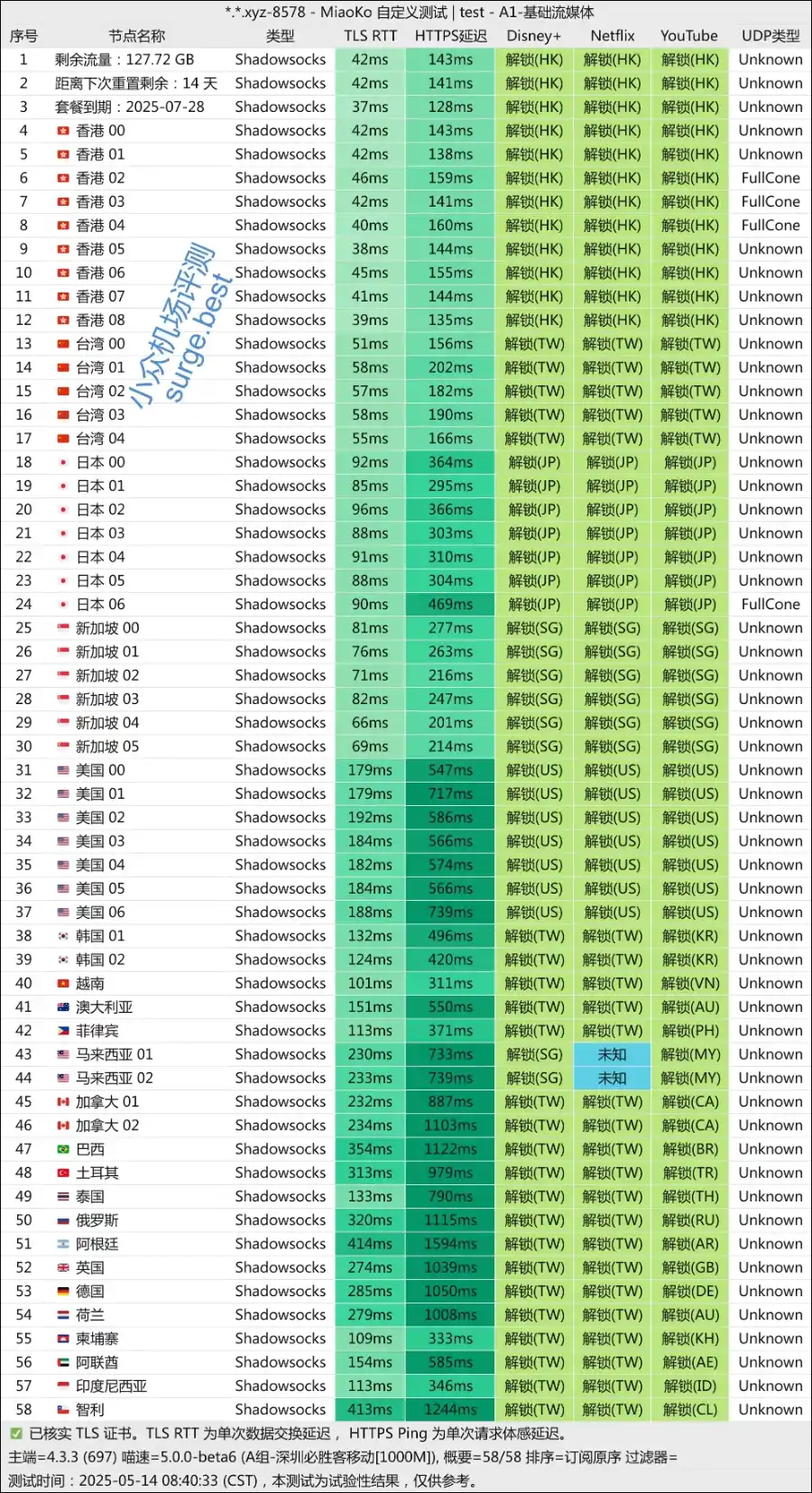The image size is (812, 1493).
Task: Click the 解锁(TR) YouTube cell
Action: coord(690,1173)
